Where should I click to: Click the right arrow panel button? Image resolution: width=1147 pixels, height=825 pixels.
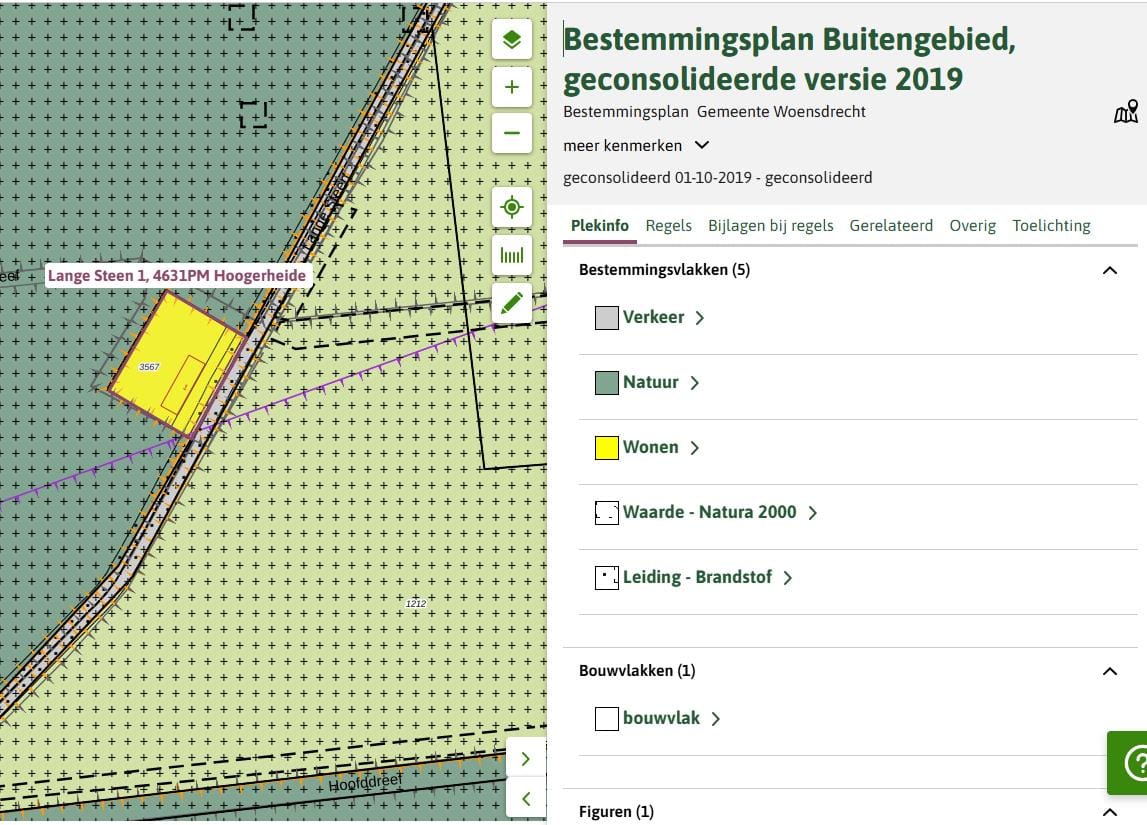click(x=526, y=759)
